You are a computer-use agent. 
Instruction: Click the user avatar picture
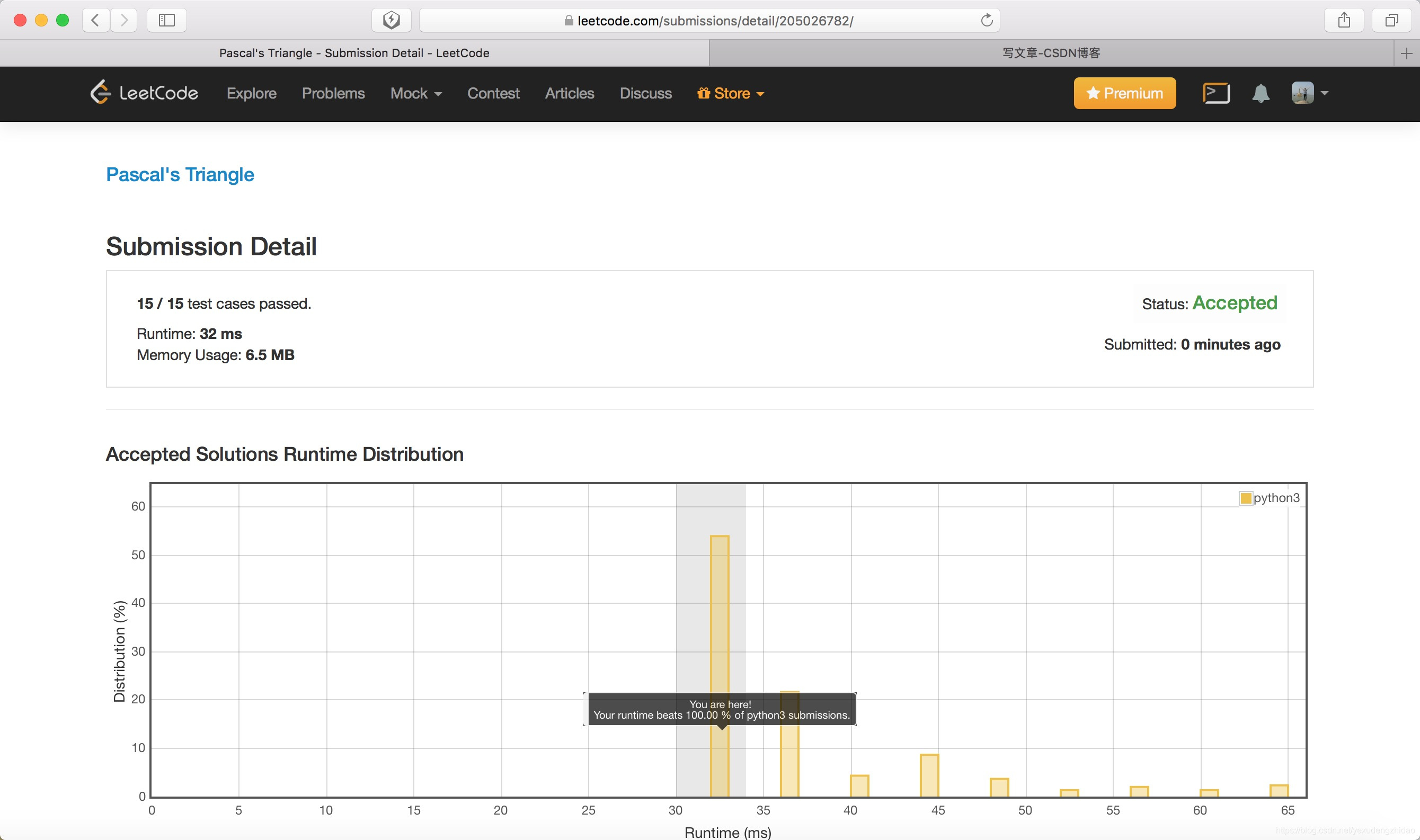tap(1302, 93)
